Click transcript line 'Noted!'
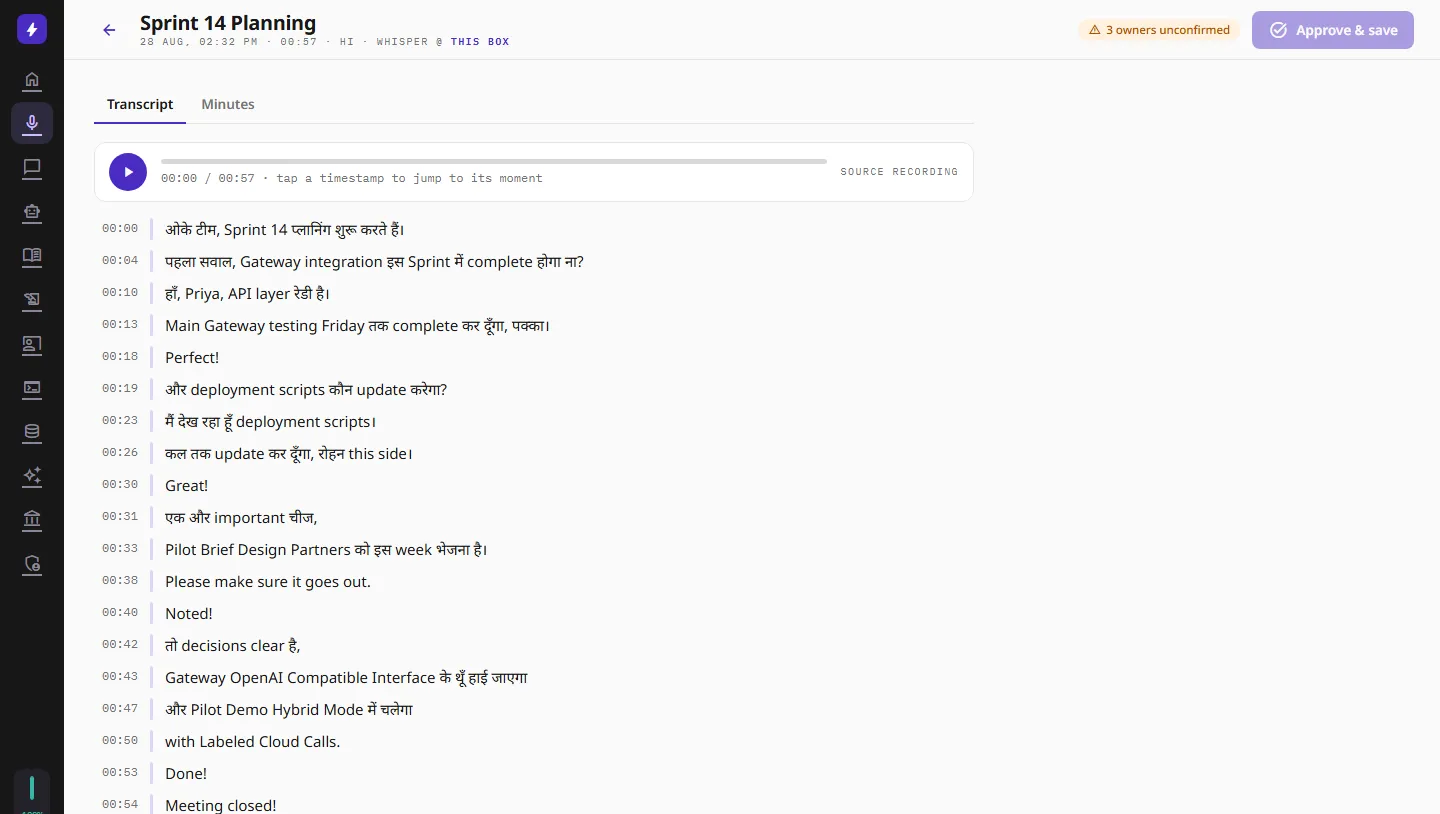Viewport: 1440px width, 814px height. click(x=189, y=613)
